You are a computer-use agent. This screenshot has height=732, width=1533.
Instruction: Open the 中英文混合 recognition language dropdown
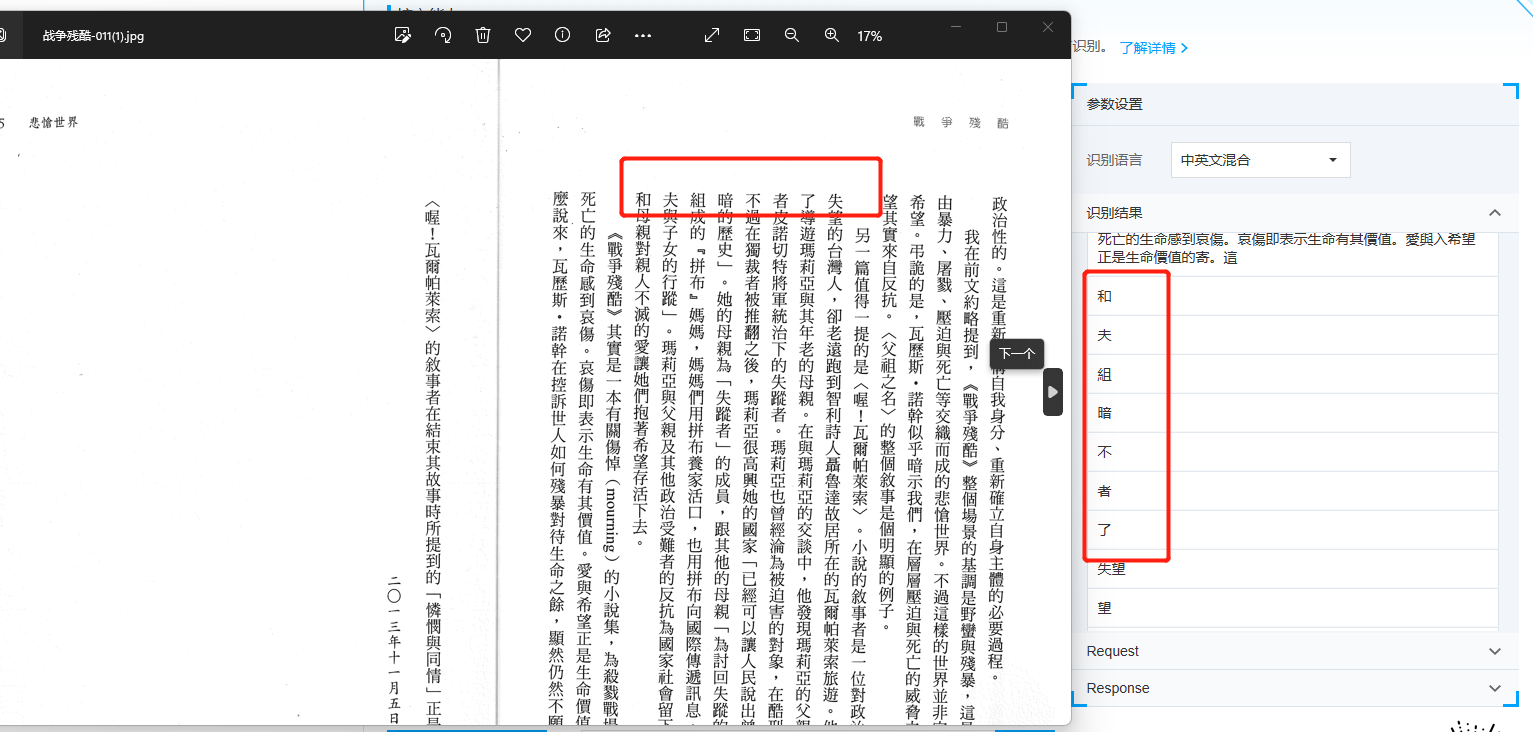pyautogui.click(x=1260, y=160)
